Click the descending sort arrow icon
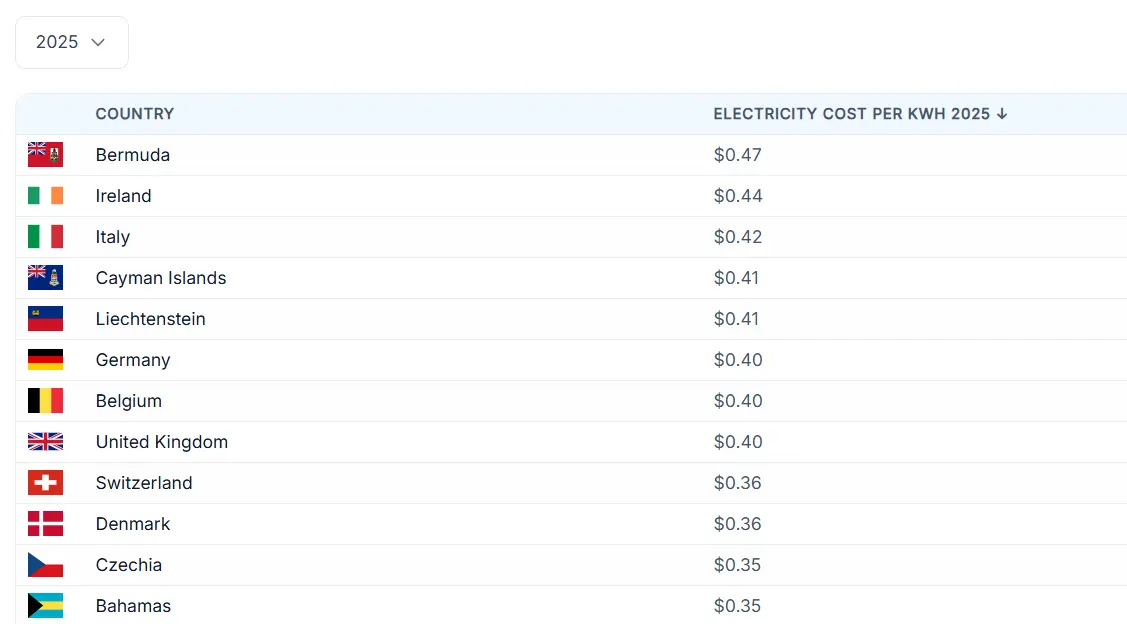 pos(1002,114)
